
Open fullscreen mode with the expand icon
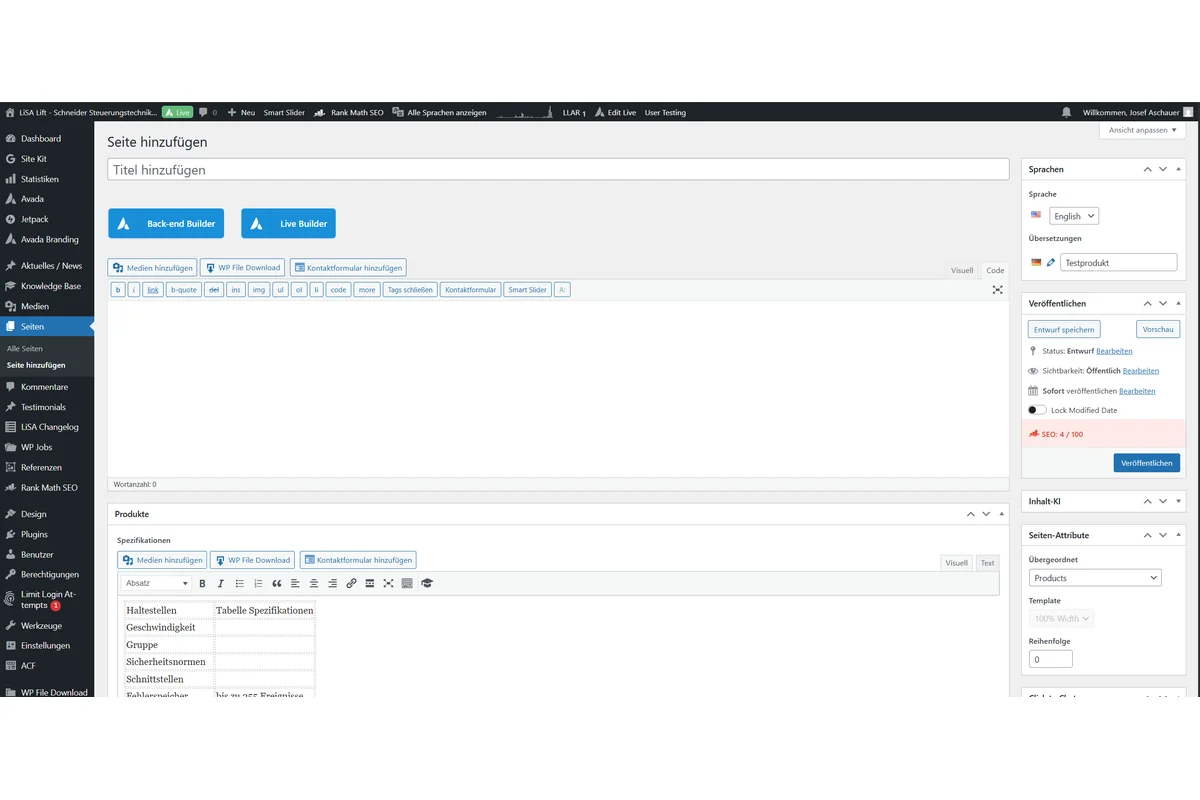(997, 290)
